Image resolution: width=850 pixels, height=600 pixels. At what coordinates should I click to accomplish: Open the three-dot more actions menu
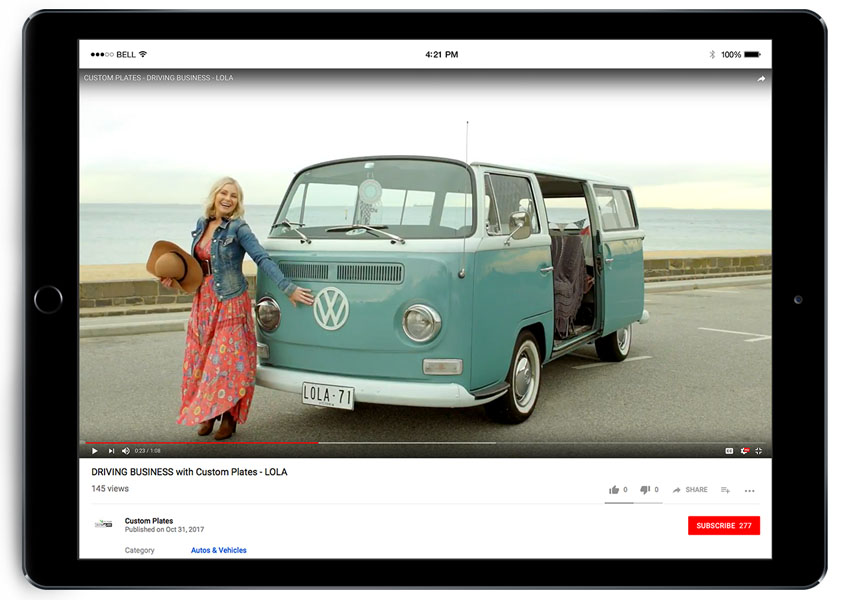click(750, 491)
